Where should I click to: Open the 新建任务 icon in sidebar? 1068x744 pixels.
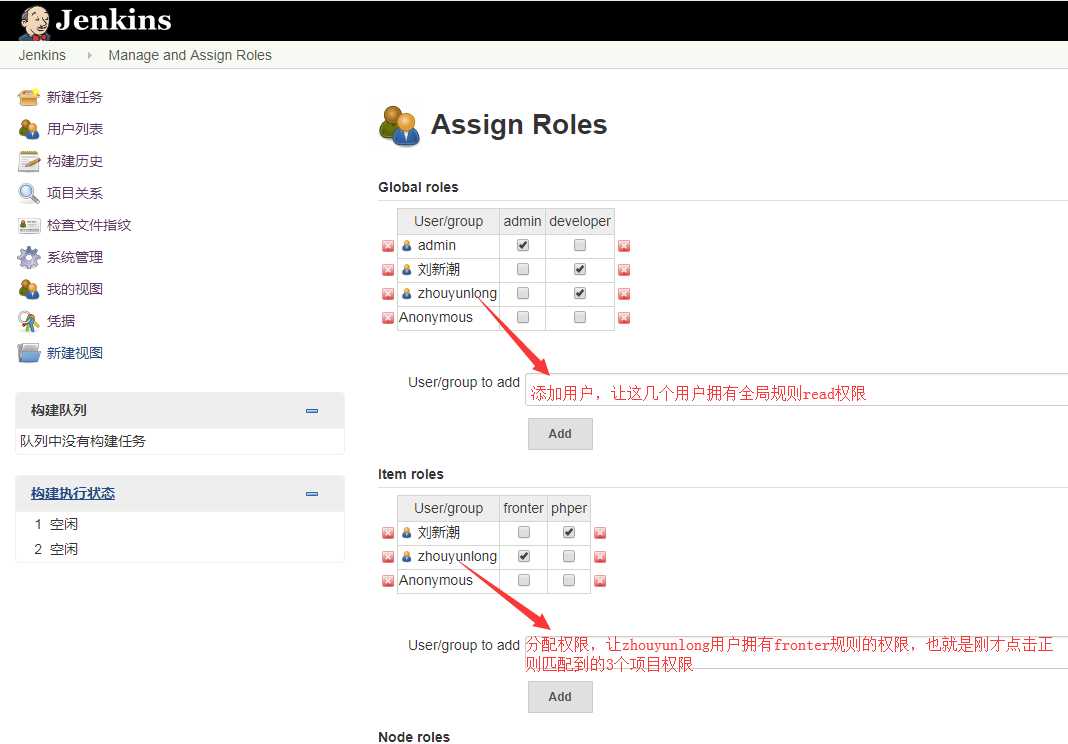coord(29,97)
